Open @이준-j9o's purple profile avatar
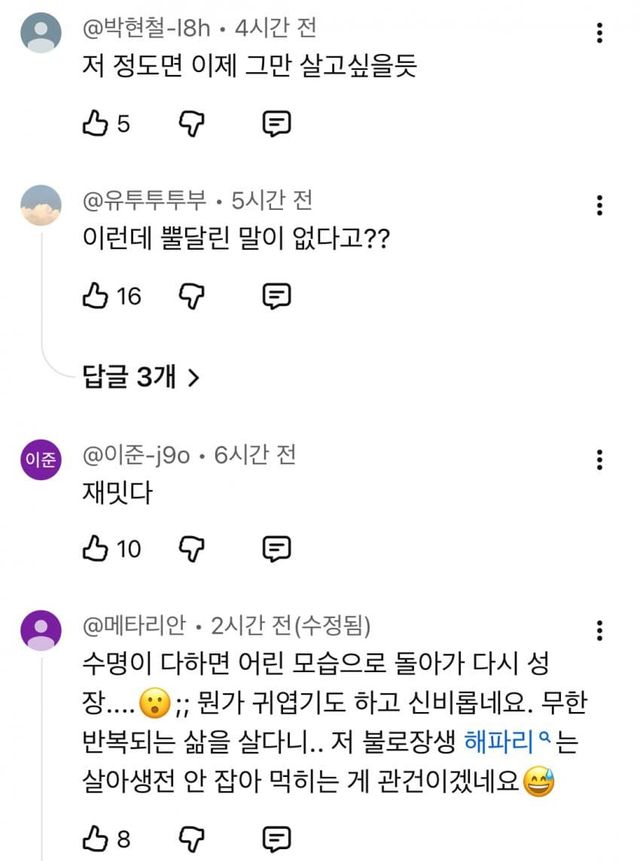 [42, 460]
